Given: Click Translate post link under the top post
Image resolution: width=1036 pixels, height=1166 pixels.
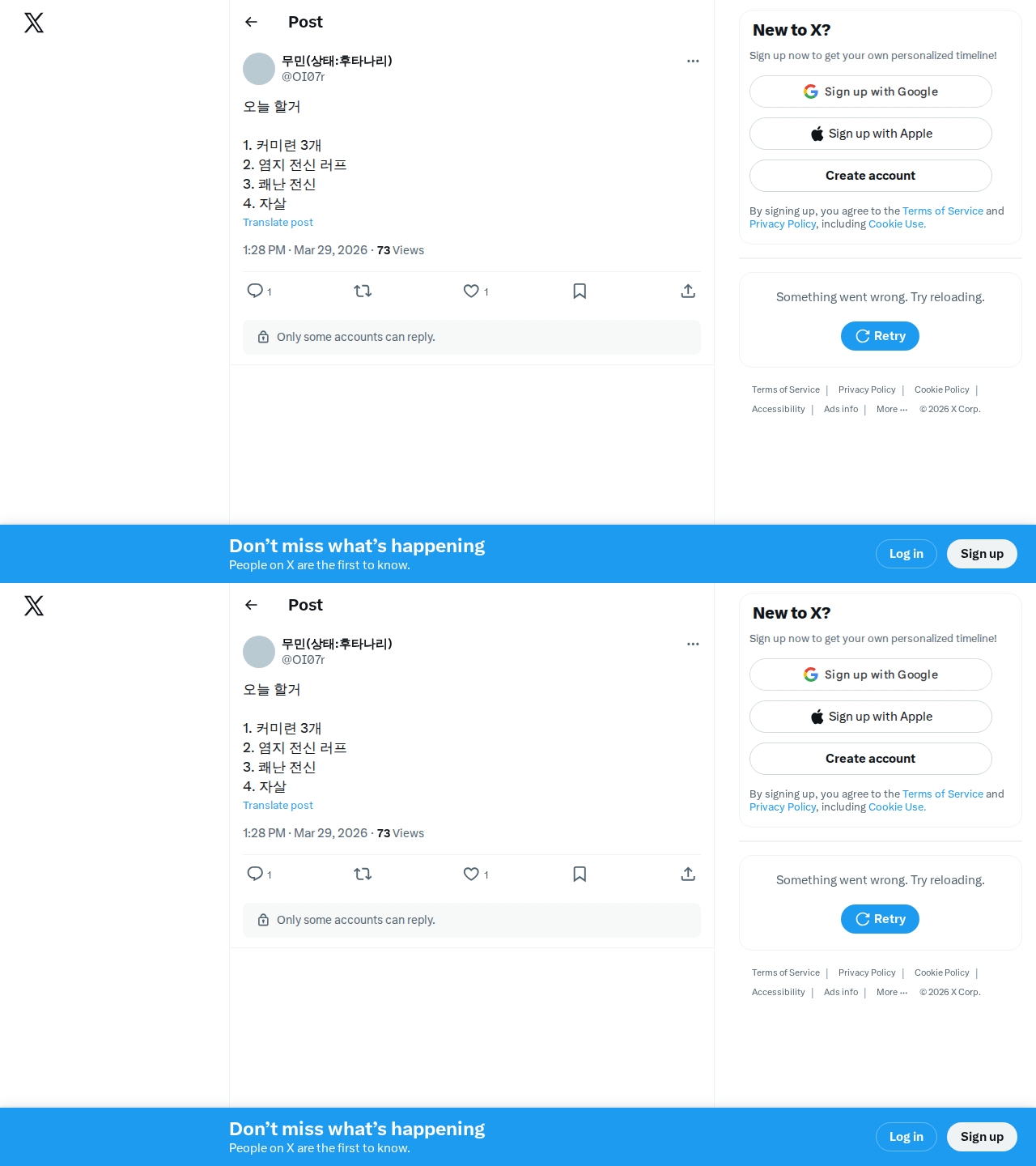Looking at the screenshot, I should [x=278, y=223].
